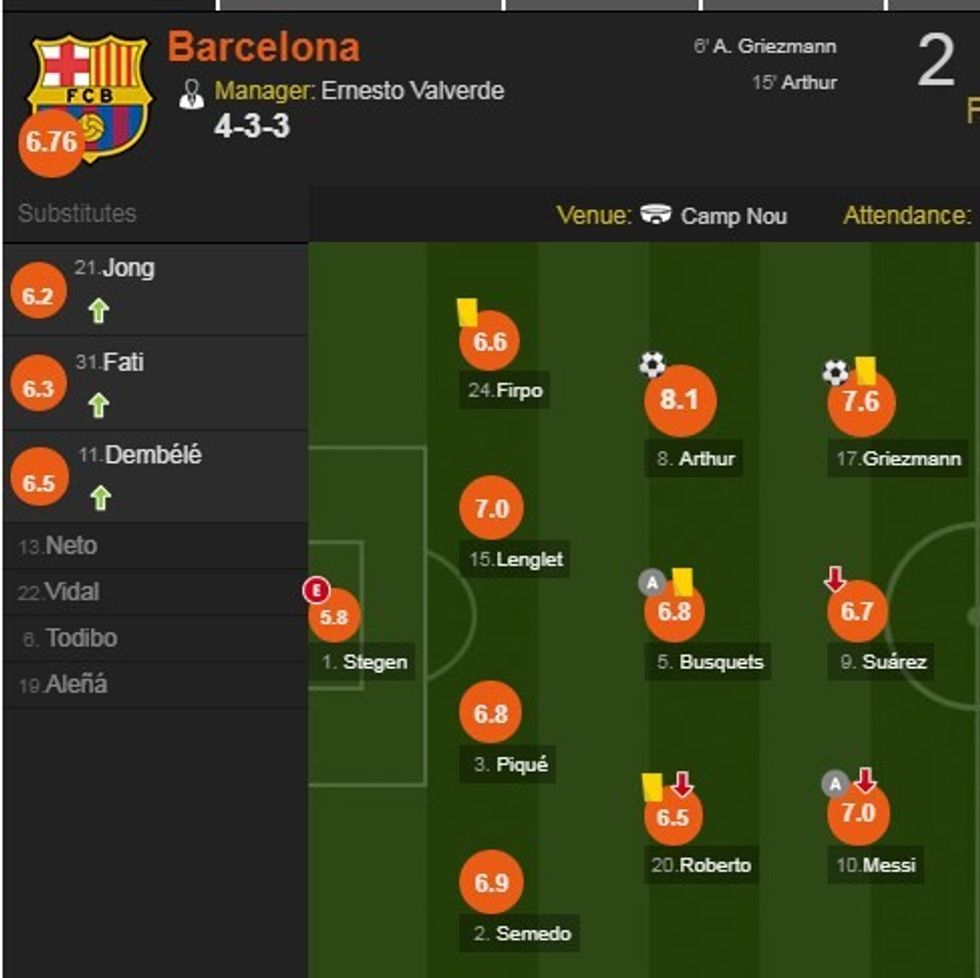The image size is (980, 978).
Task: Select Arthur's 8.1 rating circle
Action: point(679,401)
